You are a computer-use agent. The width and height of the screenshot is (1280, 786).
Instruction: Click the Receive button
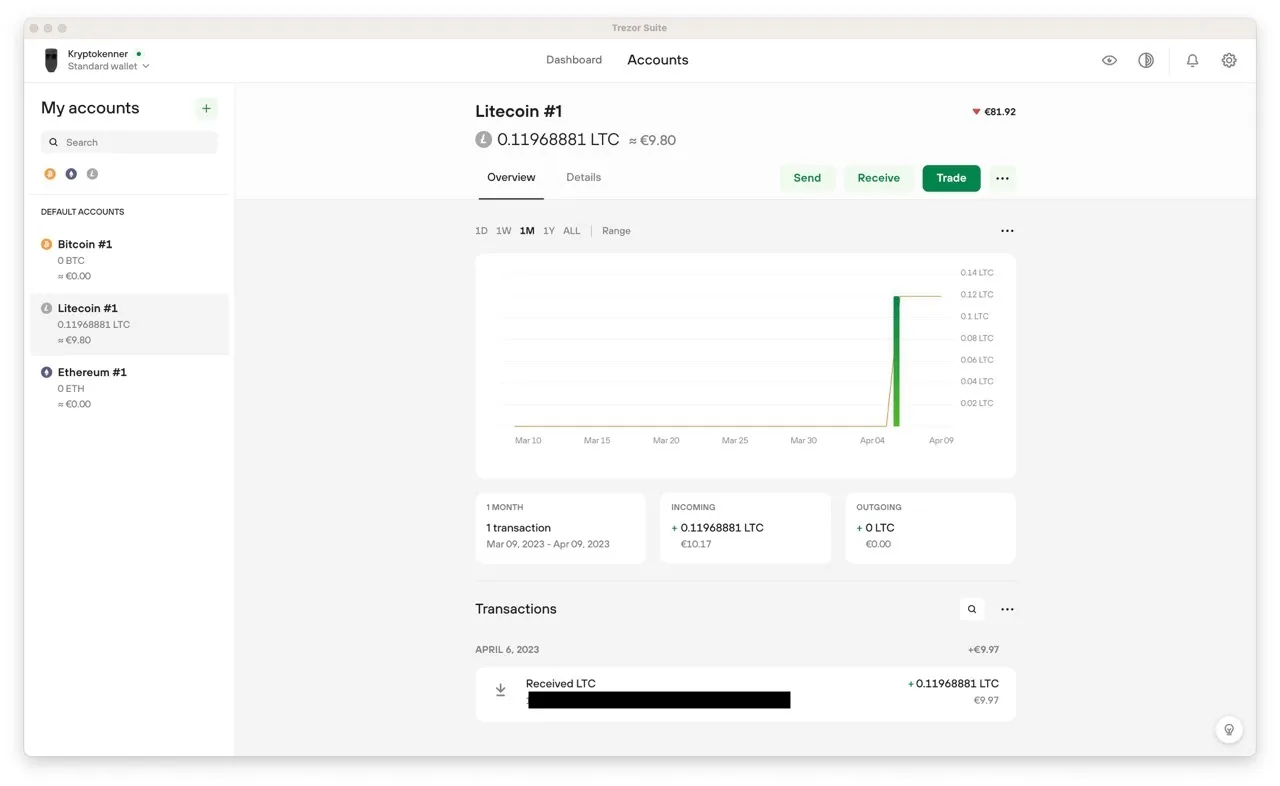pos(879,178)
